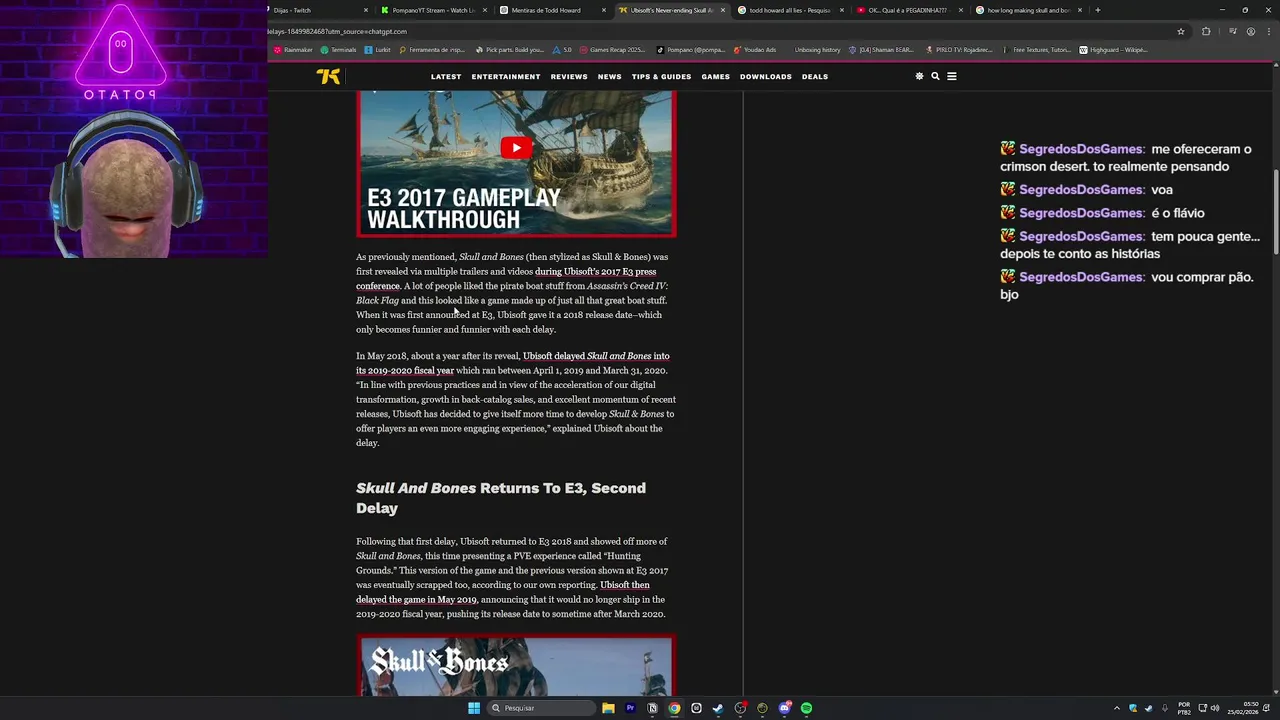Open the Terminals bookmark
Image resolution: width=1280 pixels, height=720 pixels.
tap(338, 50)
